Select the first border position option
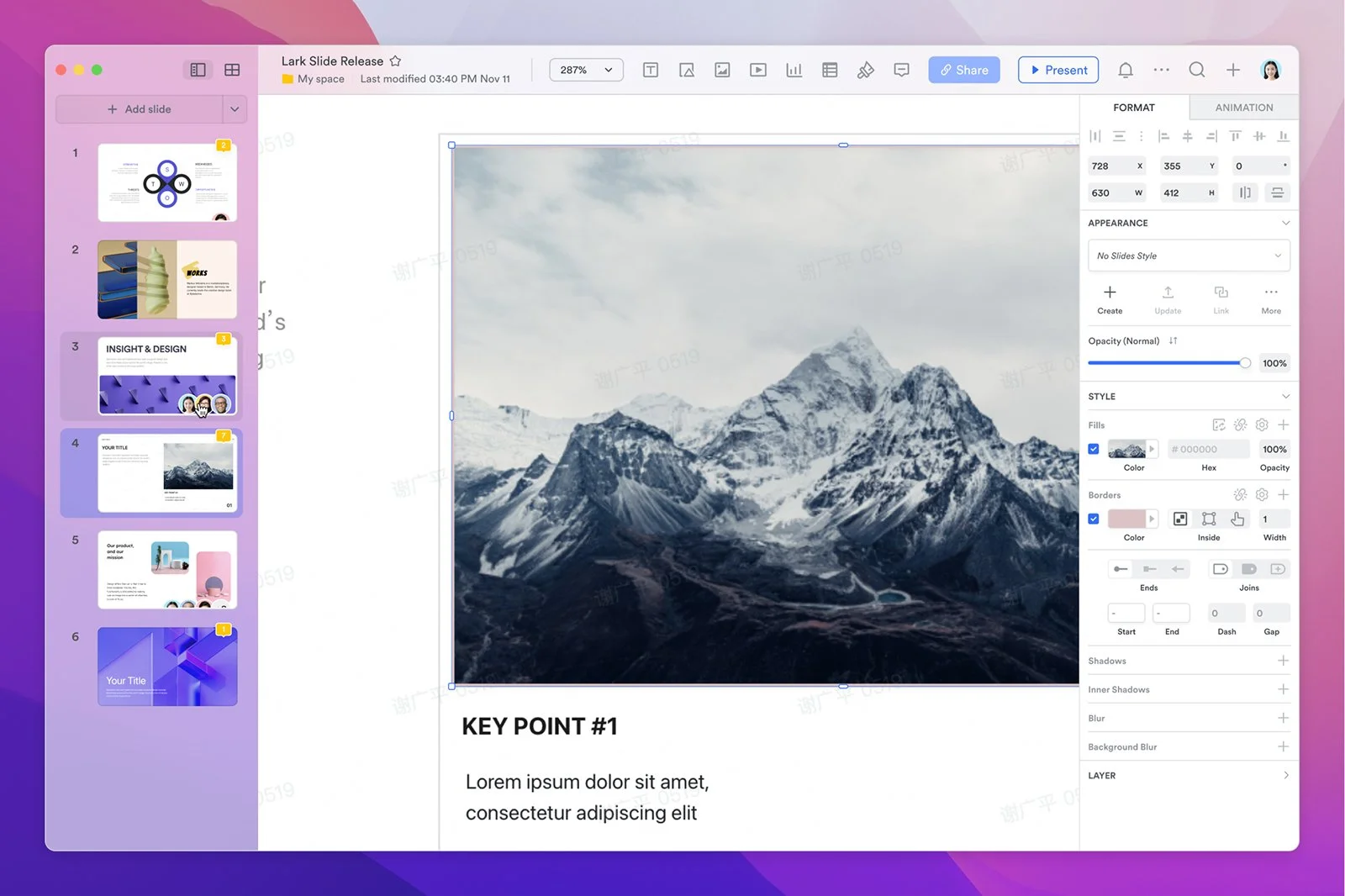This screenshot has width=1345, height=896. [x=1180, y=519]
